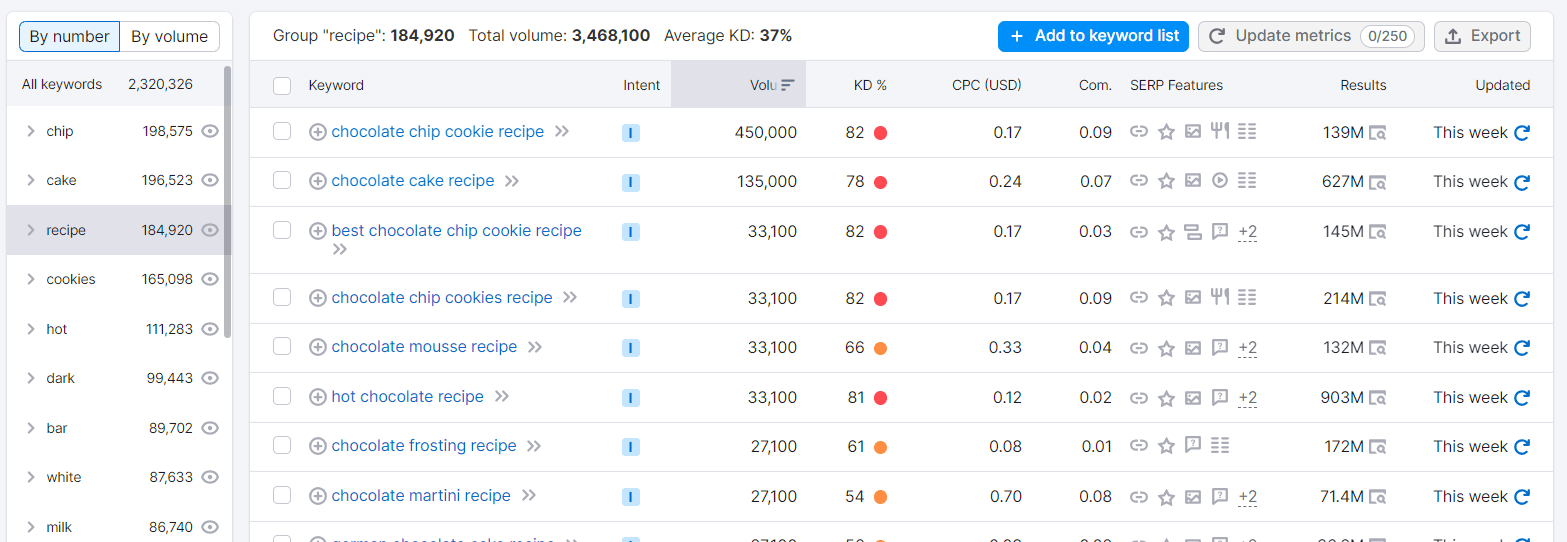Click red KD indicator for hot chocolate recipe
Viewport: 1567px width, 542px height.
point(881,398)
